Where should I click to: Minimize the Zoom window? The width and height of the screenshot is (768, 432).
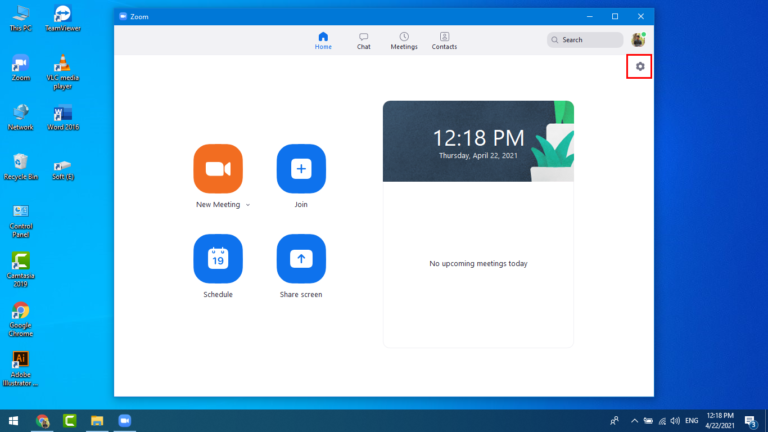click(x=590, y=16)
